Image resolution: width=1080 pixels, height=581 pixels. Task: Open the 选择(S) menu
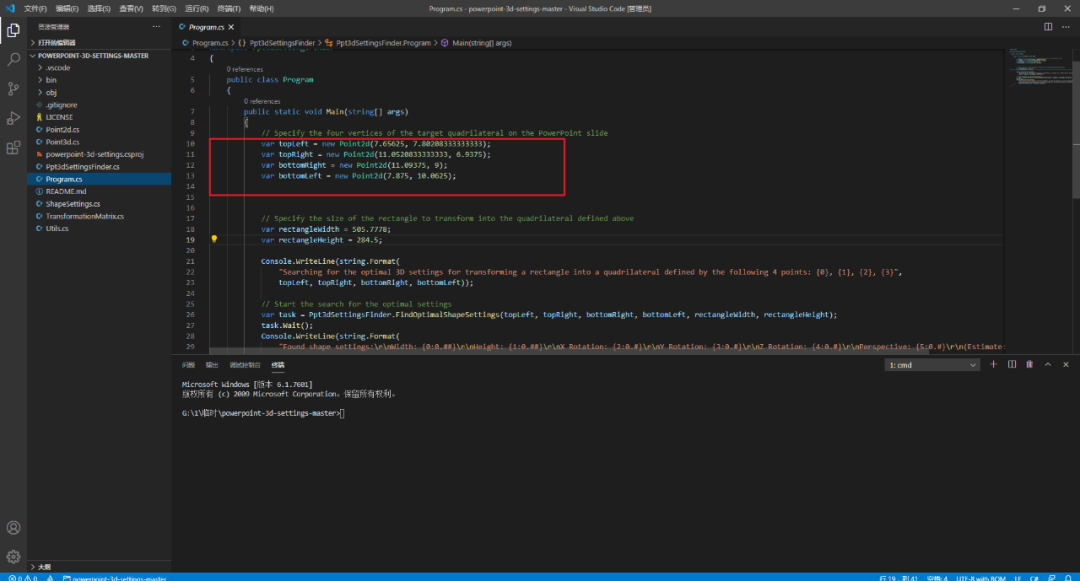point(98,9)
